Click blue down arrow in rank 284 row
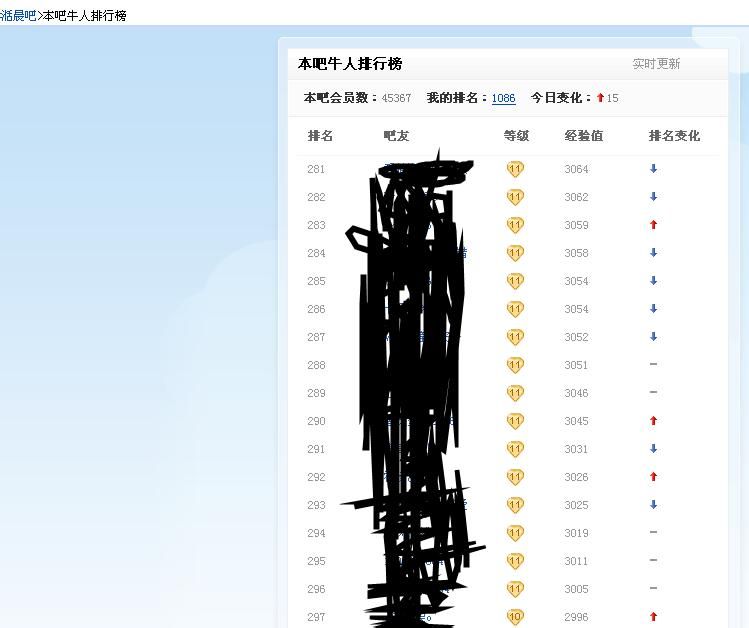 coord(653,253)
